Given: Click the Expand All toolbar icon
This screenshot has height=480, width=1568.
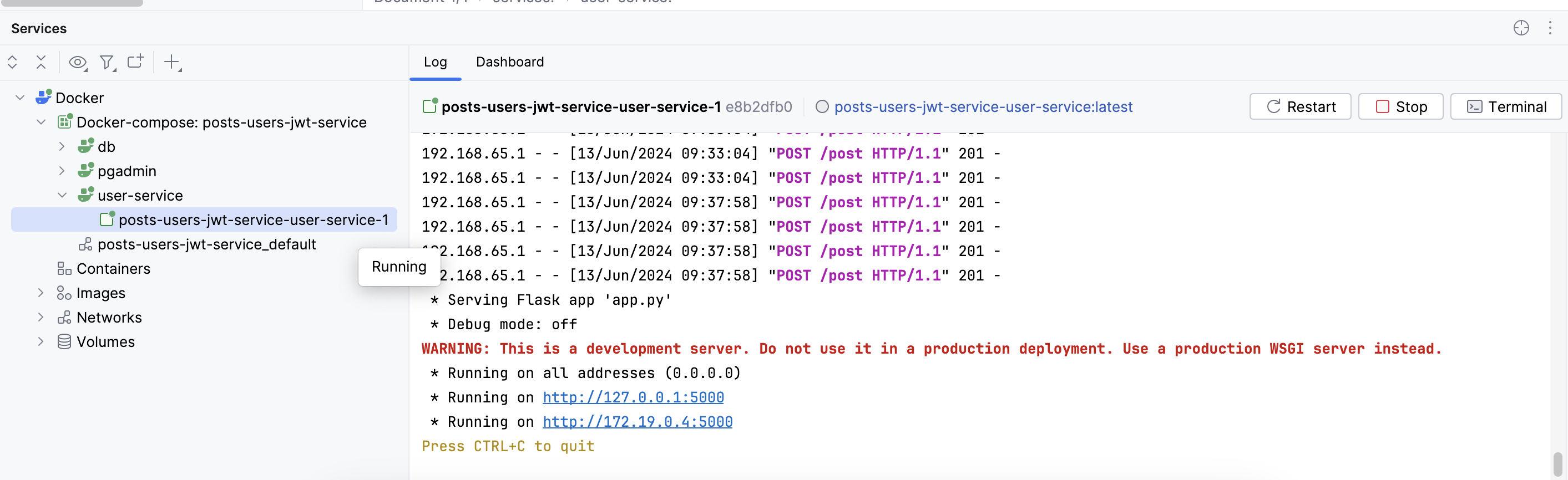Looking at the screenshot, I should tap(12, 62).
